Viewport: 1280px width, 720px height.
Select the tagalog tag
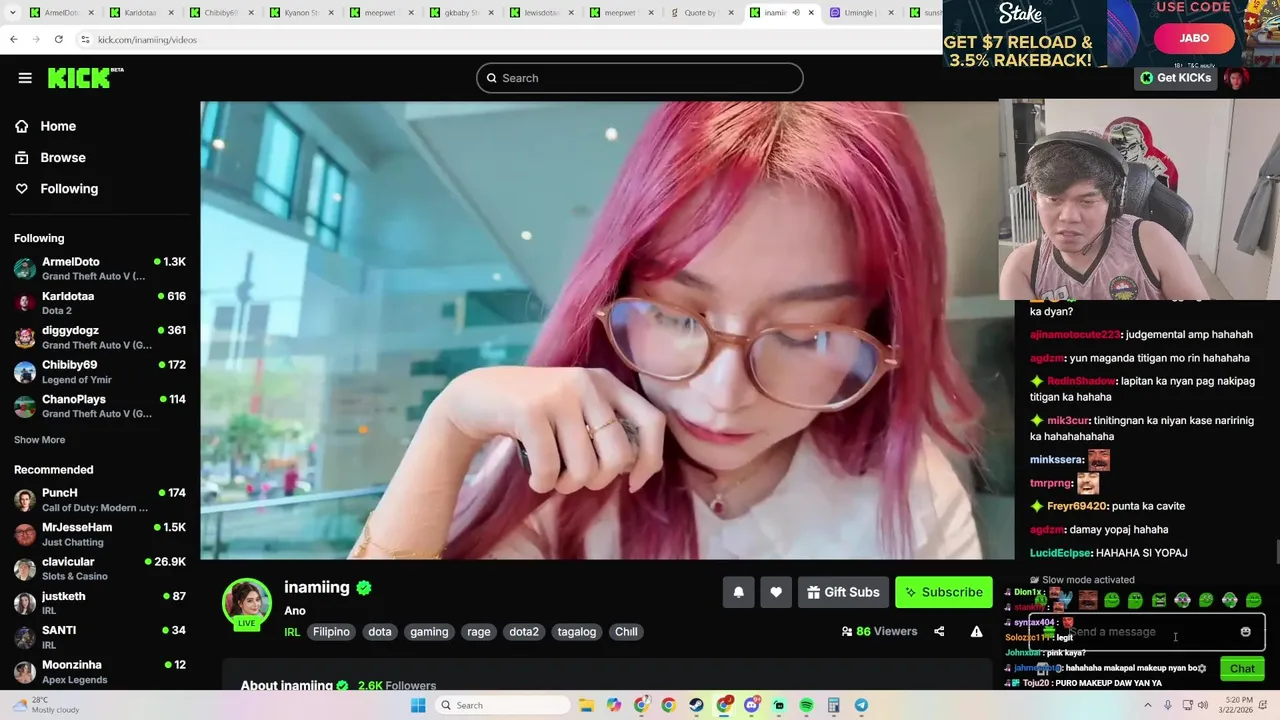[x=577, y=632]
